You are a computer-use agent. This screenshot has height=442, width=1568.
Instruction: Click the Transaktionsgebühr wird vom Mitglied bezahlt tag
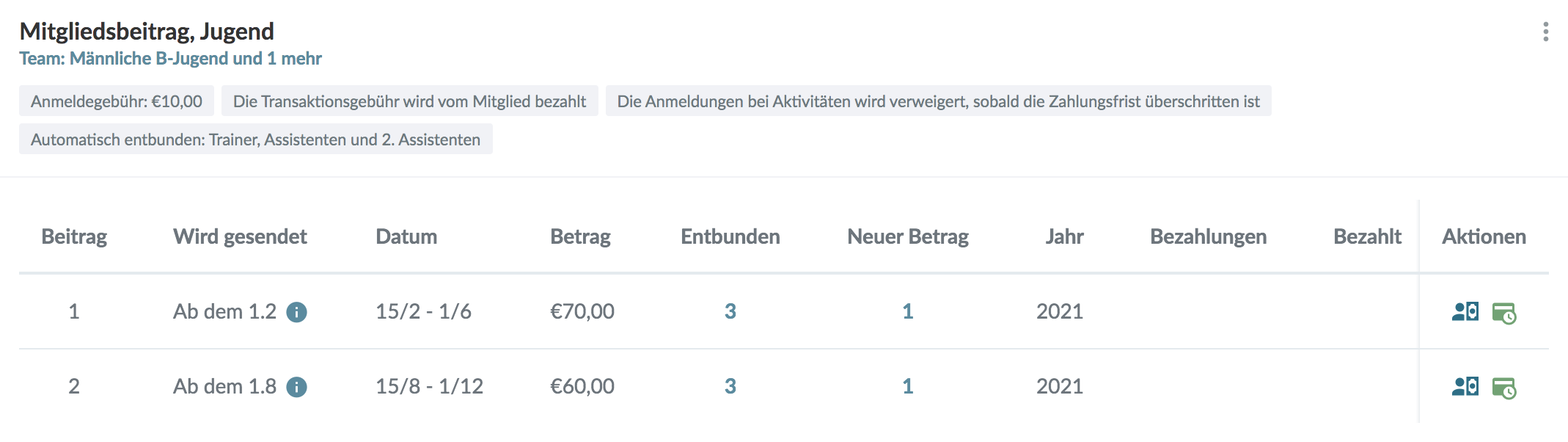[409, 101]
